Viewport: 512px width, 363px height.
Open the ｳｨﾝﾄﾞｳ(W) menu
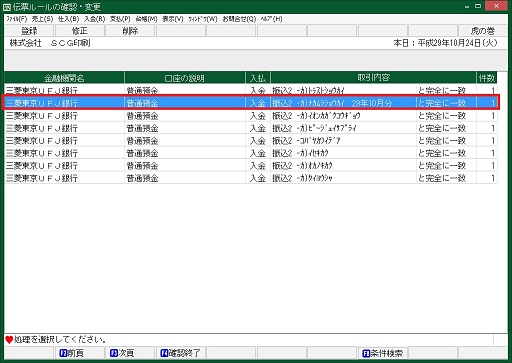[203, 19]
